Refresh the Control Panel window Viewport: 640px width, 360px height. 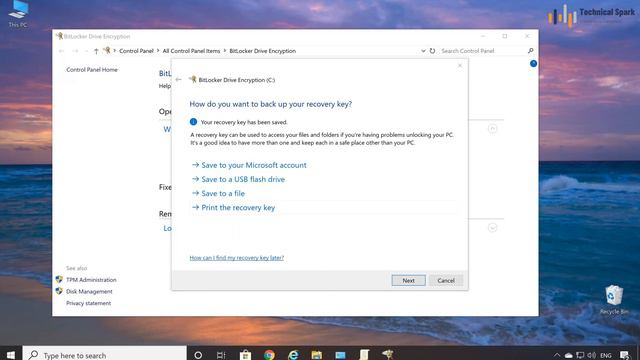pos(432,51)
